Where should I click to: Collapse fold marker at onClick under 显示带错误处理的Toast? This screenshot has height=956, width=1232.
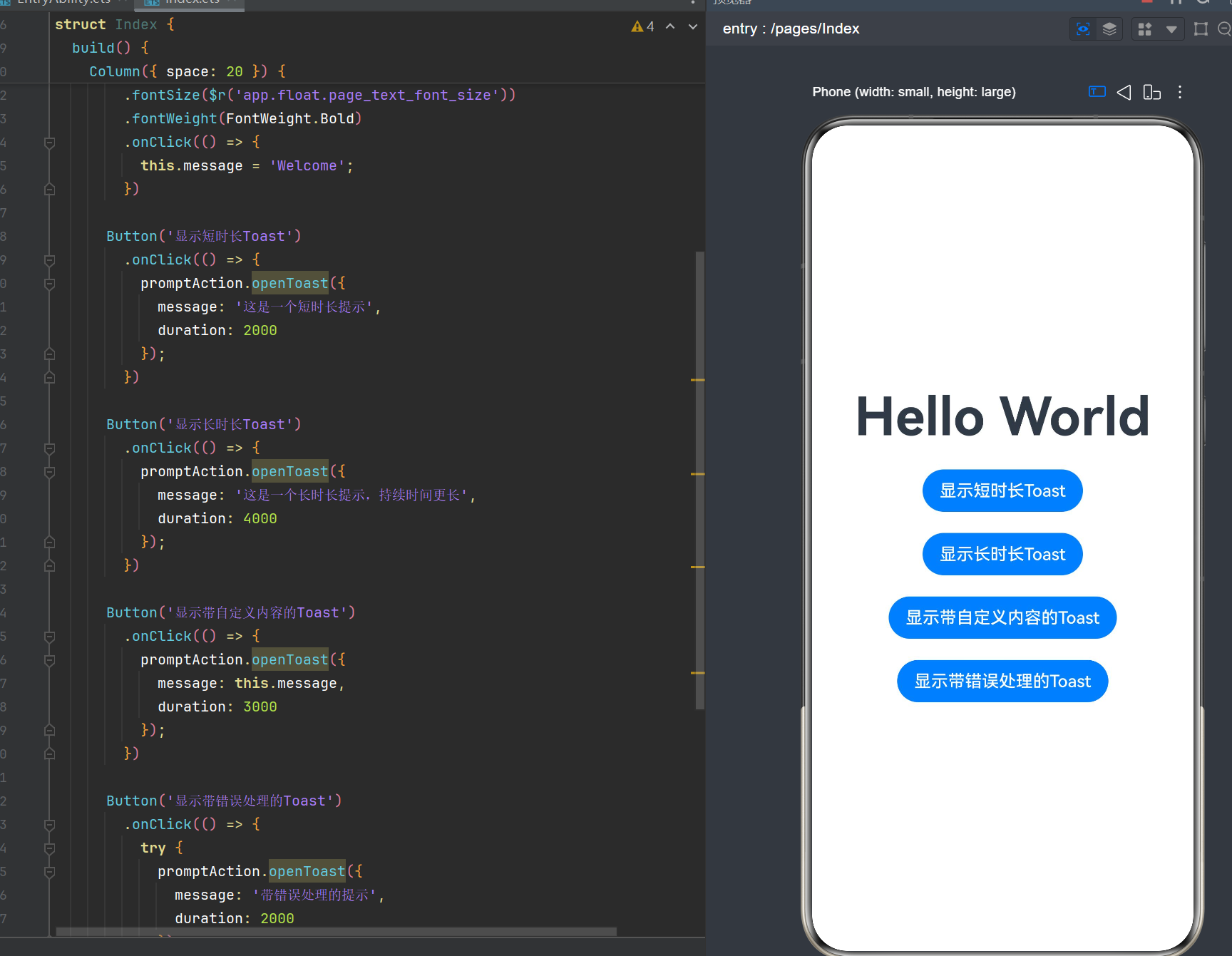(x=50, y=825)
